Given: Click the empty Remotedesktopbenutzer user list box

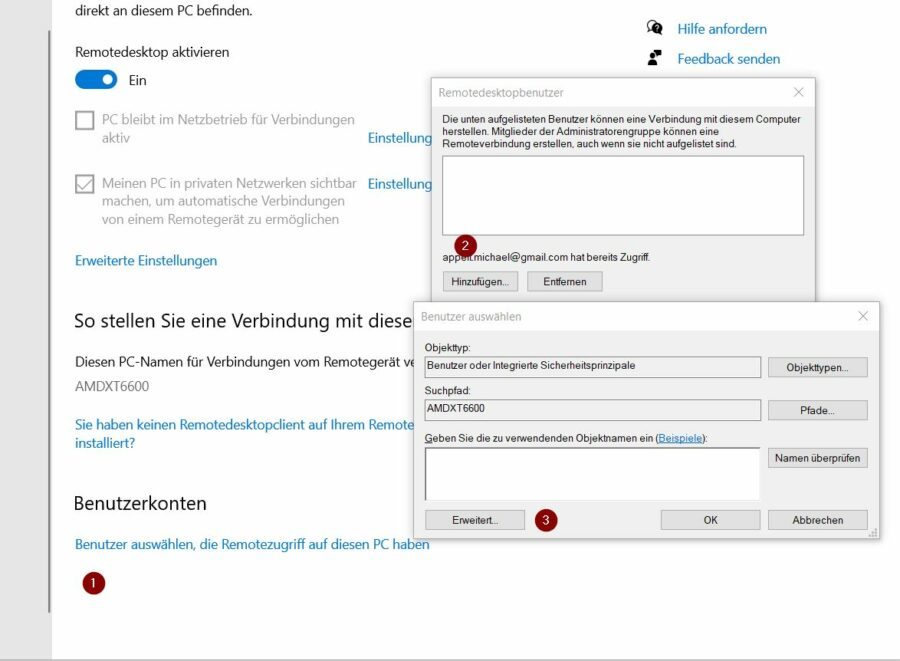Looking at the screenshot, I should point(618,197).
